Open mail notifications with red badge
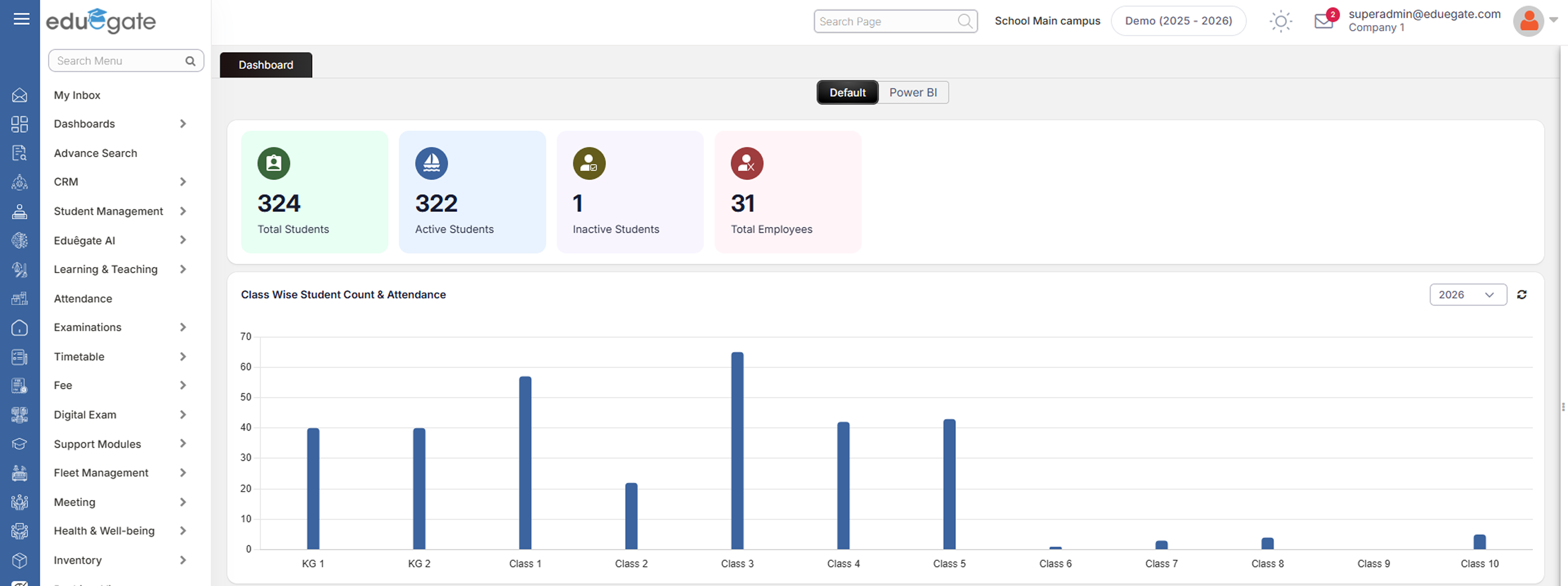Image resolution: width=1568 pixels, height=586 pixels. click(1326, 20)
